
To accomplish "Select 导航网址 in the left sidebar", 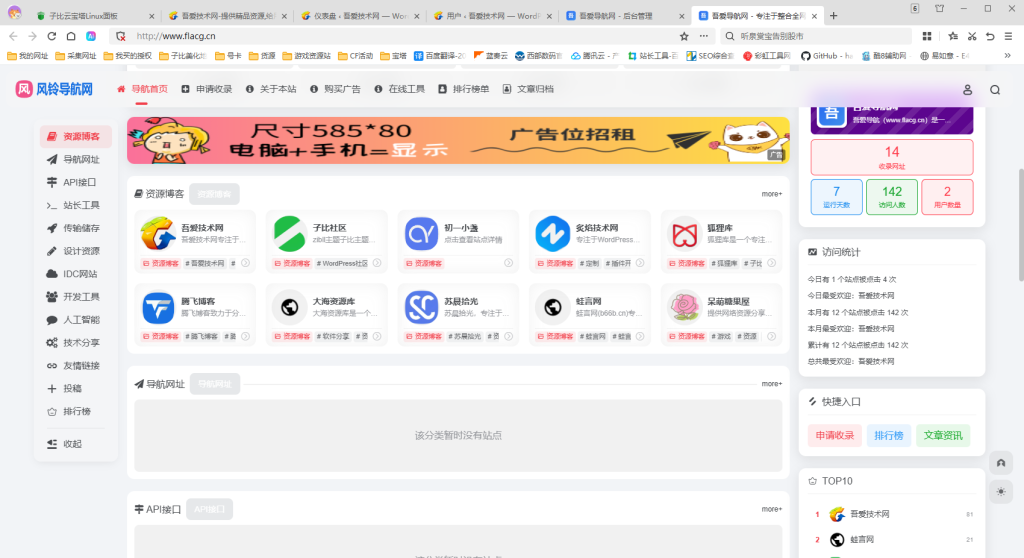I will click(x=76, y=159).
